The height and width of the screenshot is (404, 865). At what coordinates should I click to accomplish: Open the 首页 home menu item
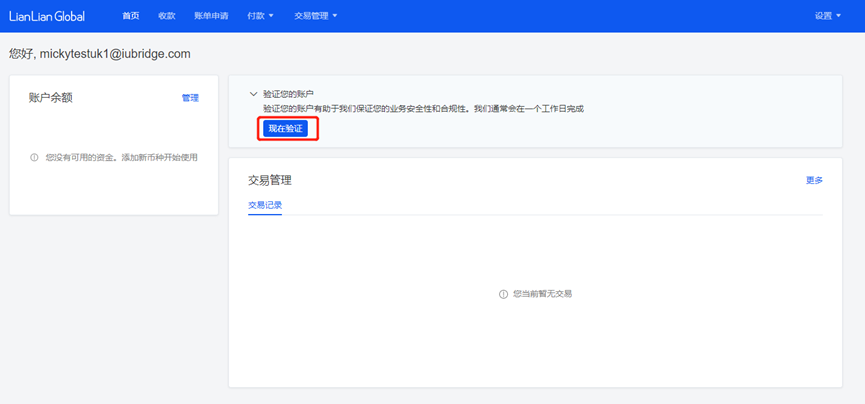point(131,16)
